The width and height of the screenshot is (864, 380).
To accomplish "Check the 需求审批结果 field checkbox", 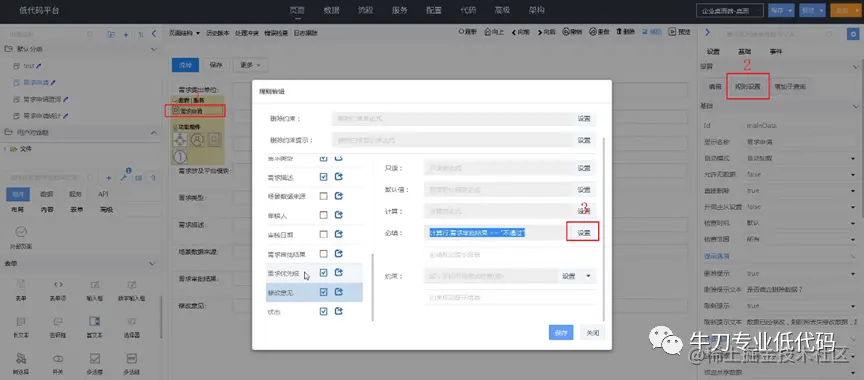I will click(323, 253).
